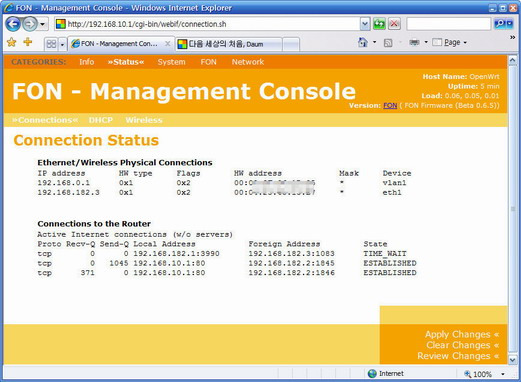Click the browser Forward arrow button
This screenshot has width=521, height=382.
click(30, 24)
